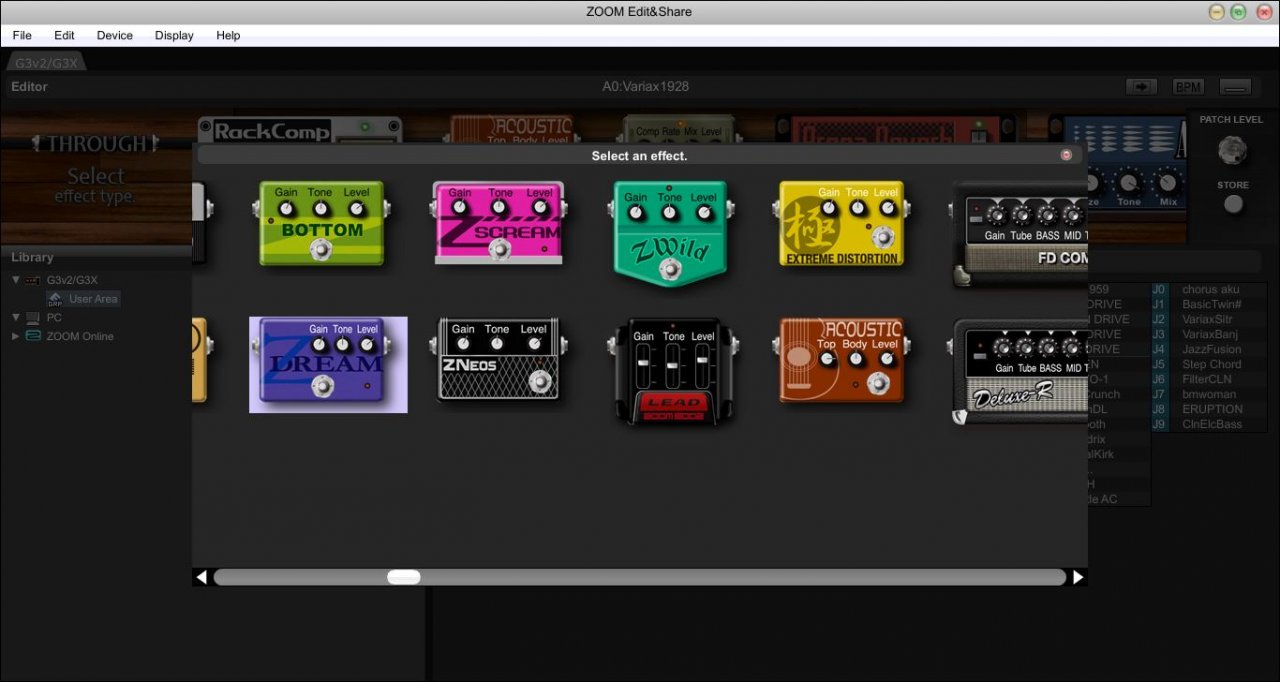Open the Help menu
The image size is (1280, 682).
[x=228, y=35]
